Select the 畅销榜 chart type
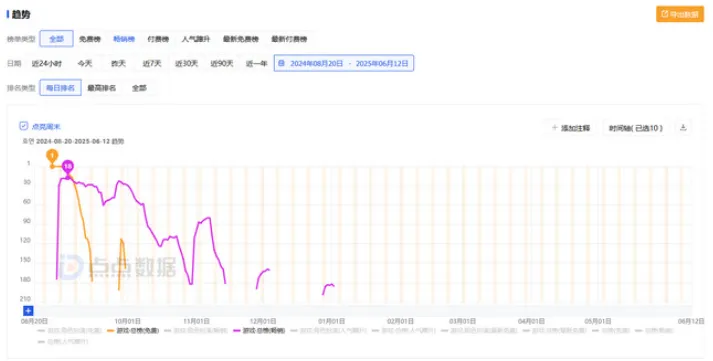Screen dimensions: 713x361 pyautogui.click(x=124, y=39)
